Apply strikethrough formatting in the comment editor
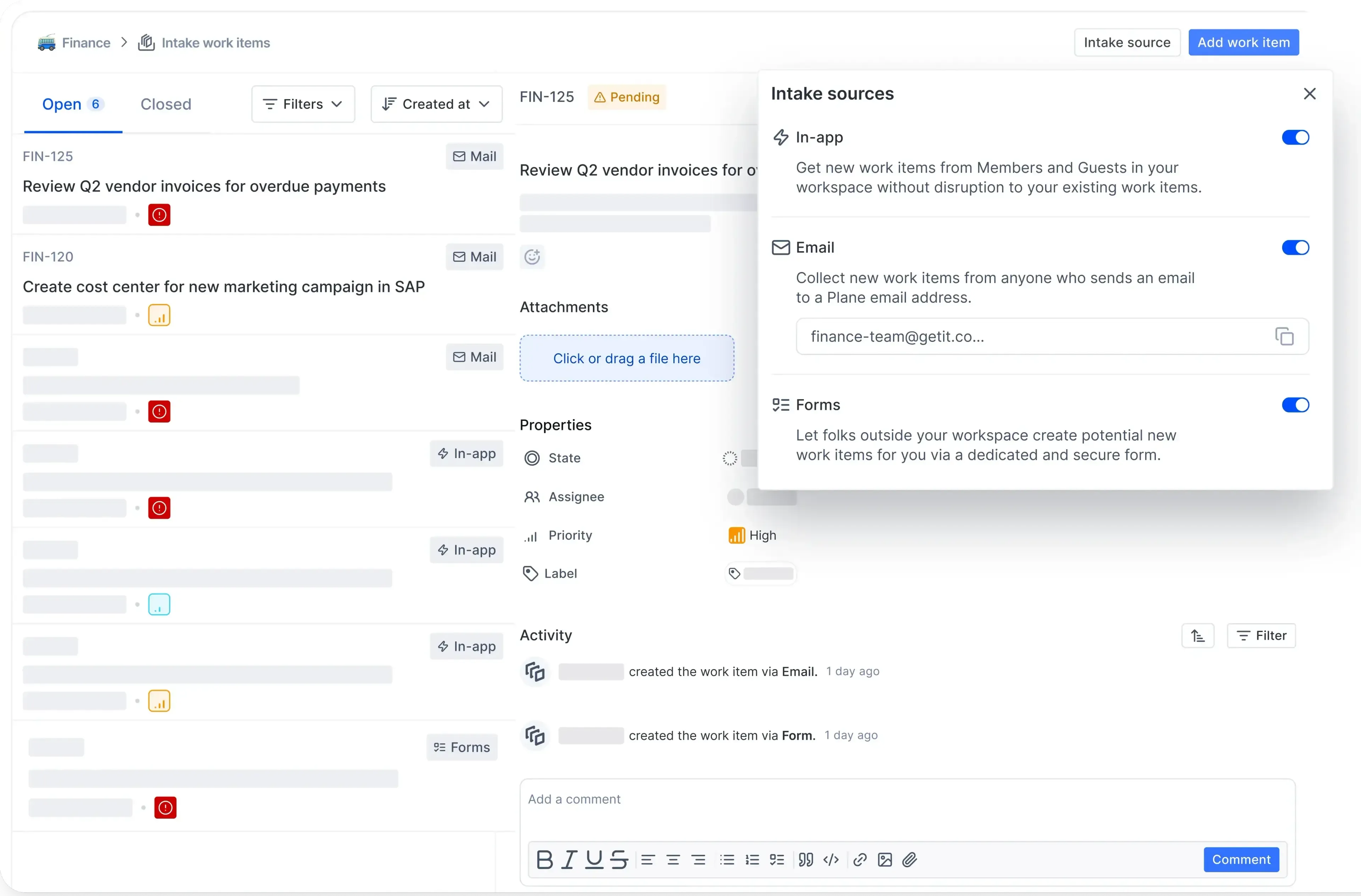 [x=619, y=860]
